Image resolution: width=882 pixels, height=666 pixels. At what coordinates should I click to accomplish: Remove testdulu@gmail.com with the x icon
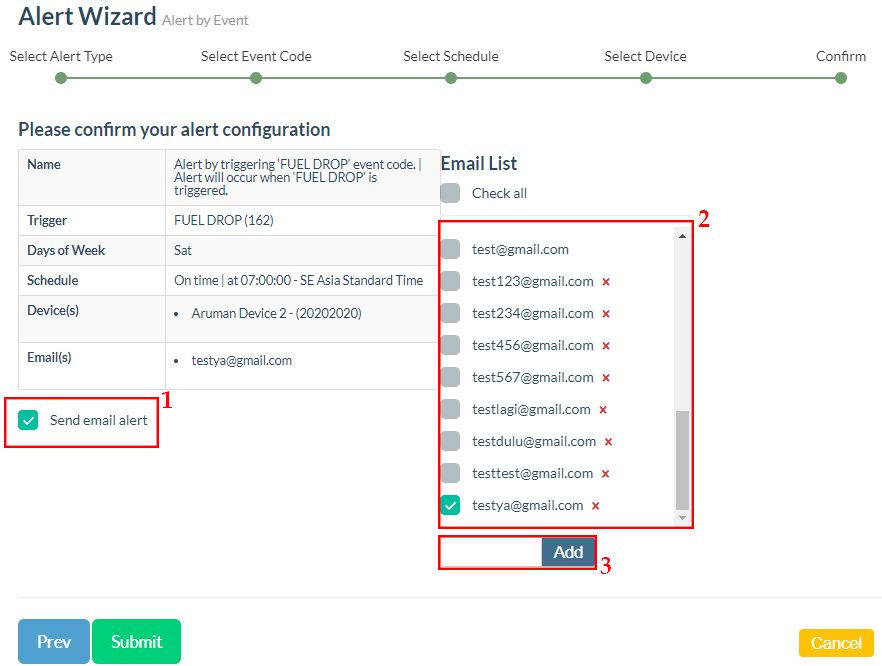pos(608,442)
